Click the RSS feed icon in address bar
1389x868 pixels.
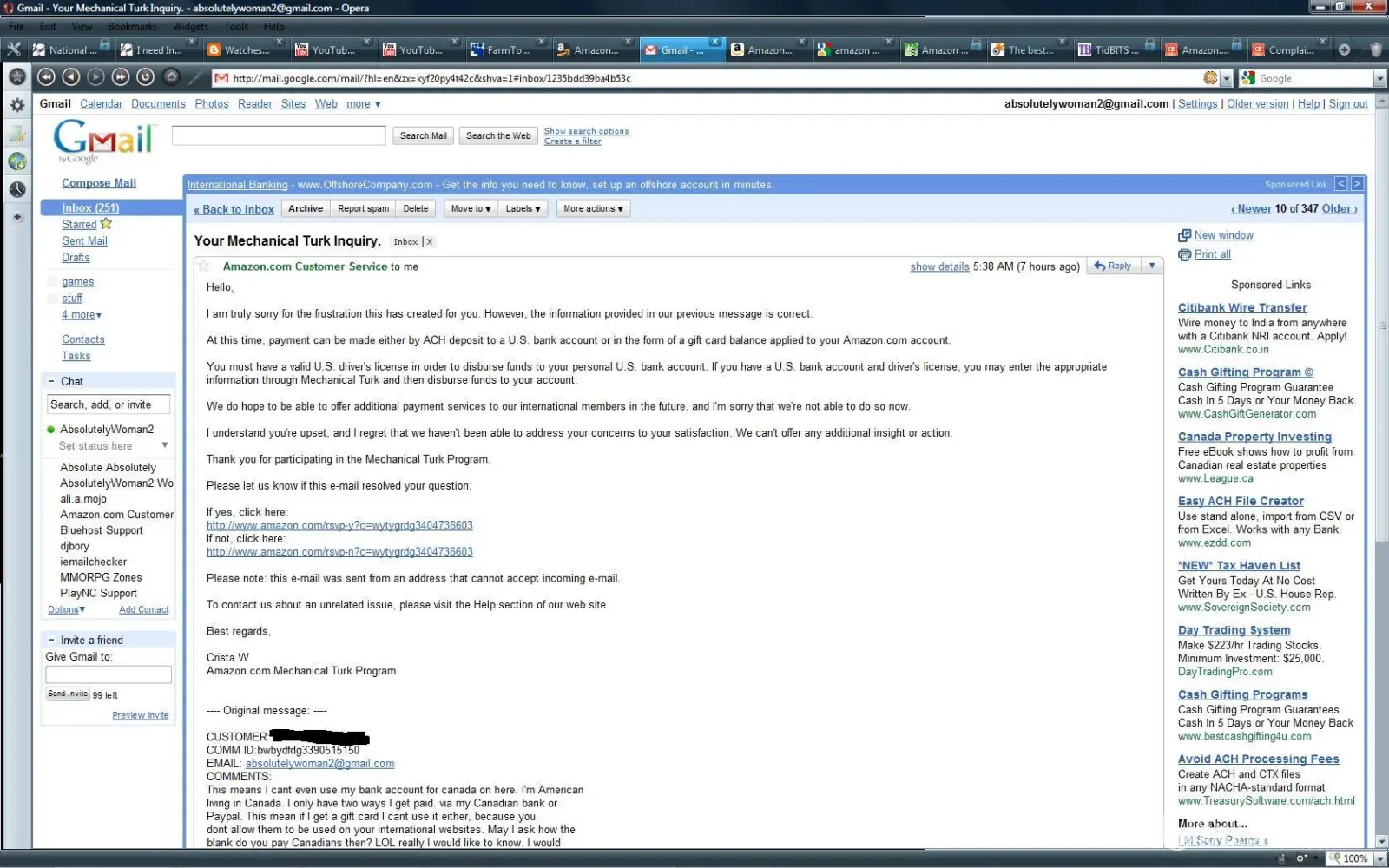coord(1210,78)
